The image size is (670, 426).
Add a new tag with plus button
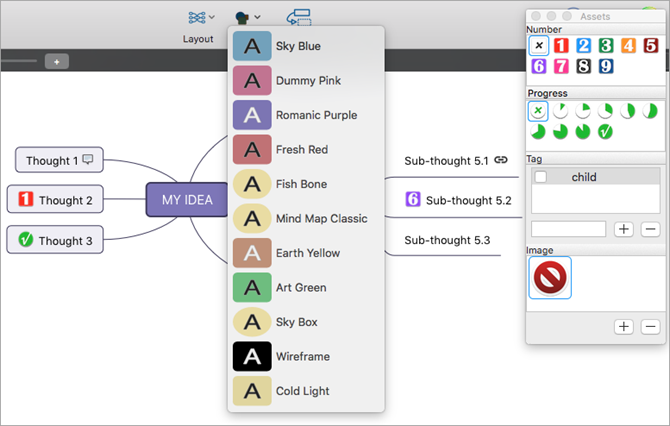(x=624, y=229)
